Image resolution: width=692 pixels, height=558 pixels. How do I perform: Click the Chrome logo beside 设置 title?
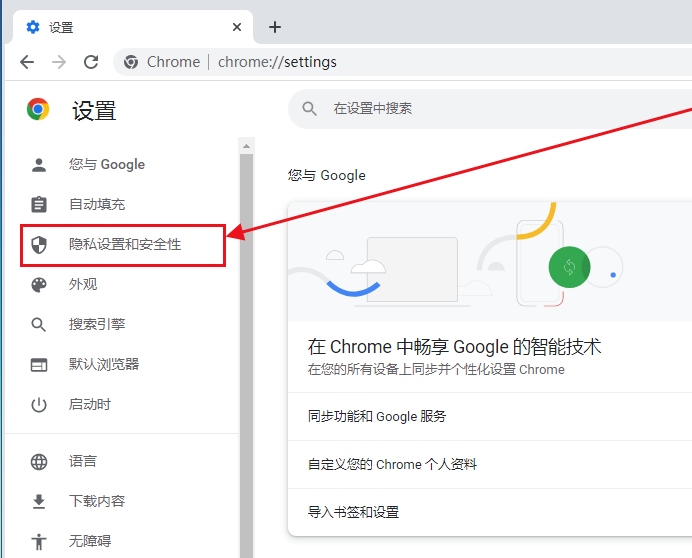click(38, 109)
